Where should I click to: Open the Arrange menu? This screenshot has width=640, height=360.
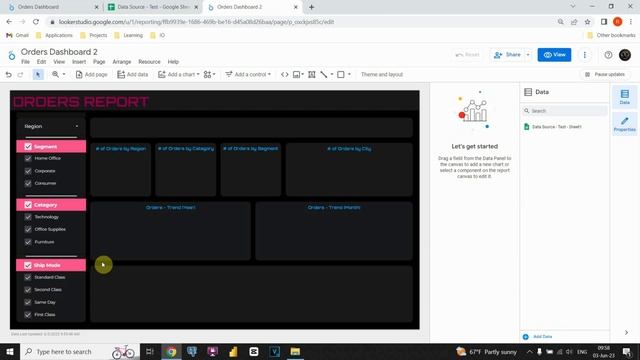coord(122,62)
